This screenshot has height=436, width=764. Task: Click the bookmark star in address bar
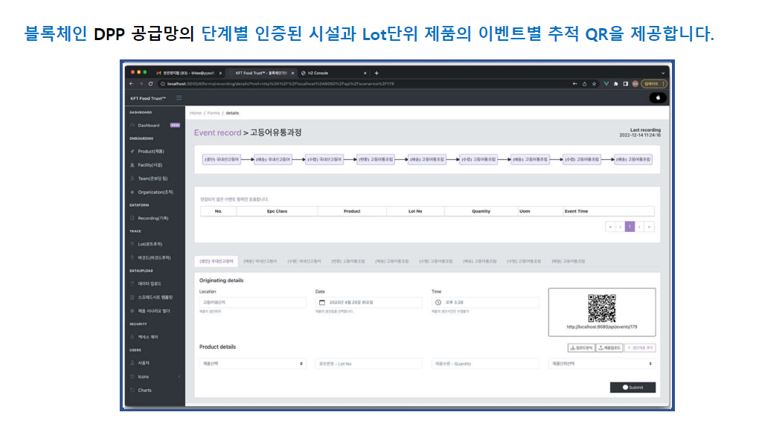(594, 84)
